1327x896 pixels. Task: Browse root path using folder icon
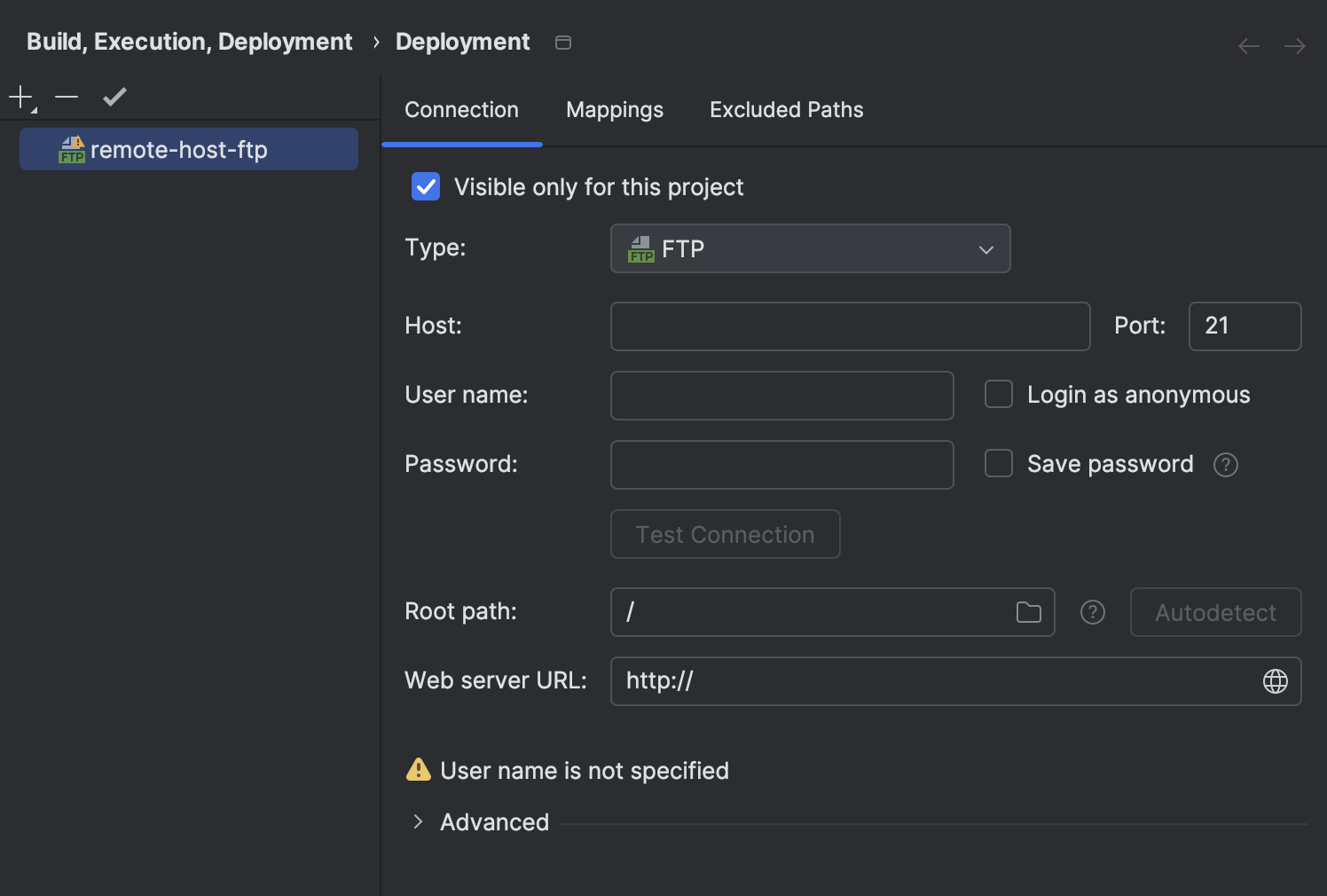point(1028,611)
